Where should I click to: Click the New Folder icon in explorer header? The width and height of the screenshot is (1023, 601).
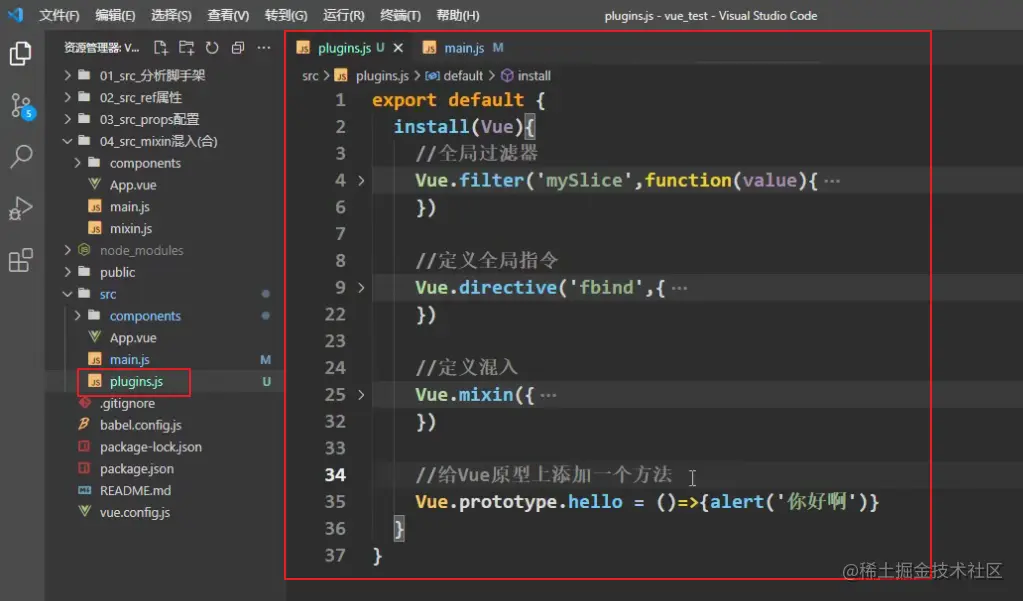(x=187, y=48)
